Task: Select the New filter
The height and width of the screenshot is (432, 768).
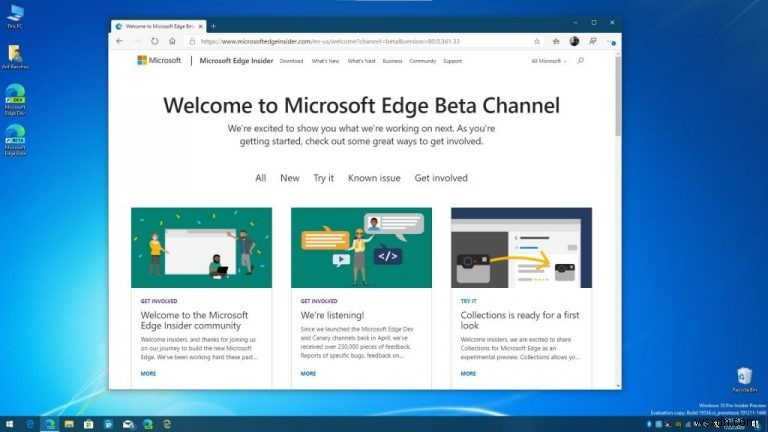Action: click(x=290, y=178)
